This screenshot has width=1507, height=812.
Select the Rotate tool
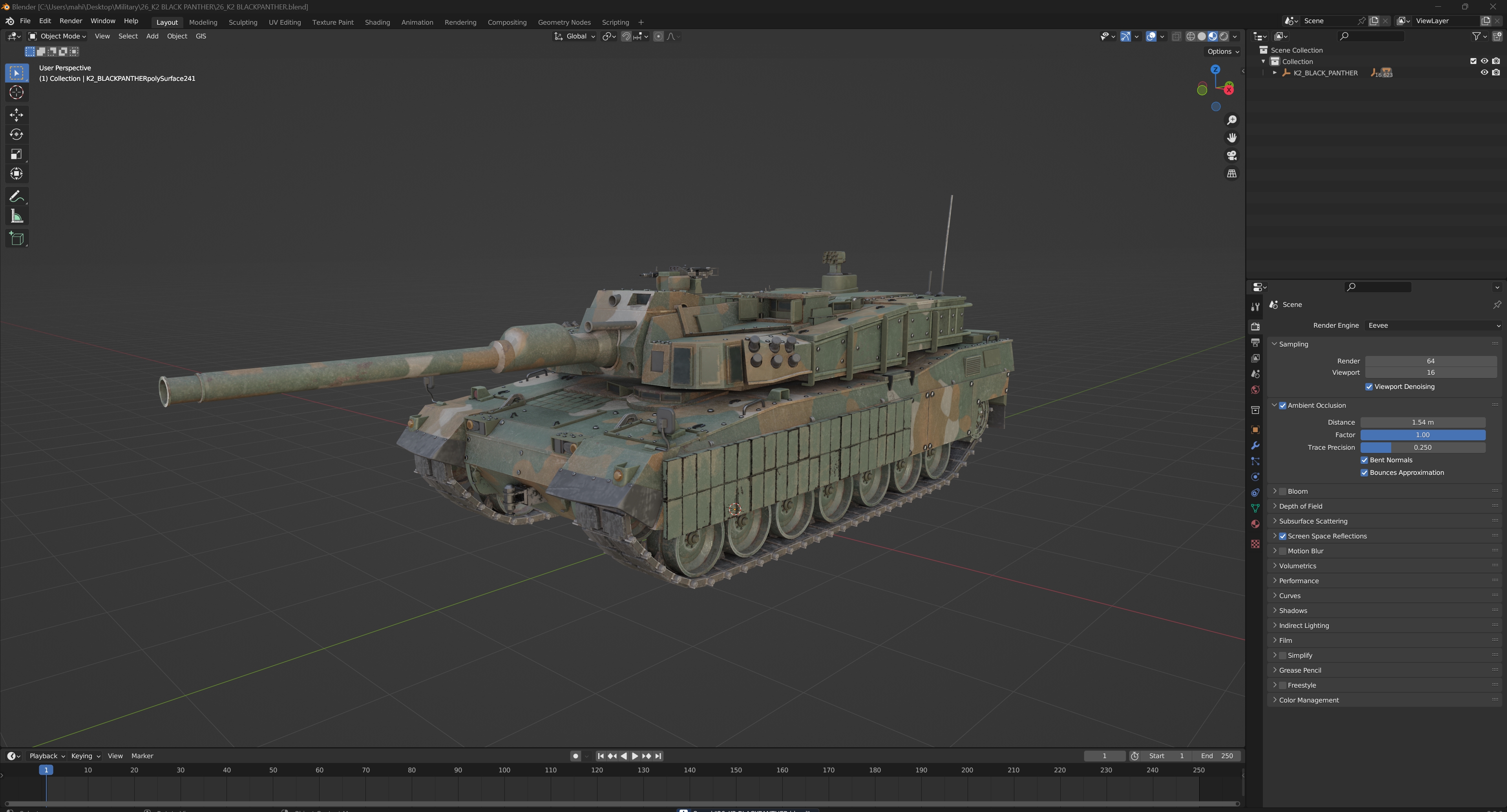(16, 135)
